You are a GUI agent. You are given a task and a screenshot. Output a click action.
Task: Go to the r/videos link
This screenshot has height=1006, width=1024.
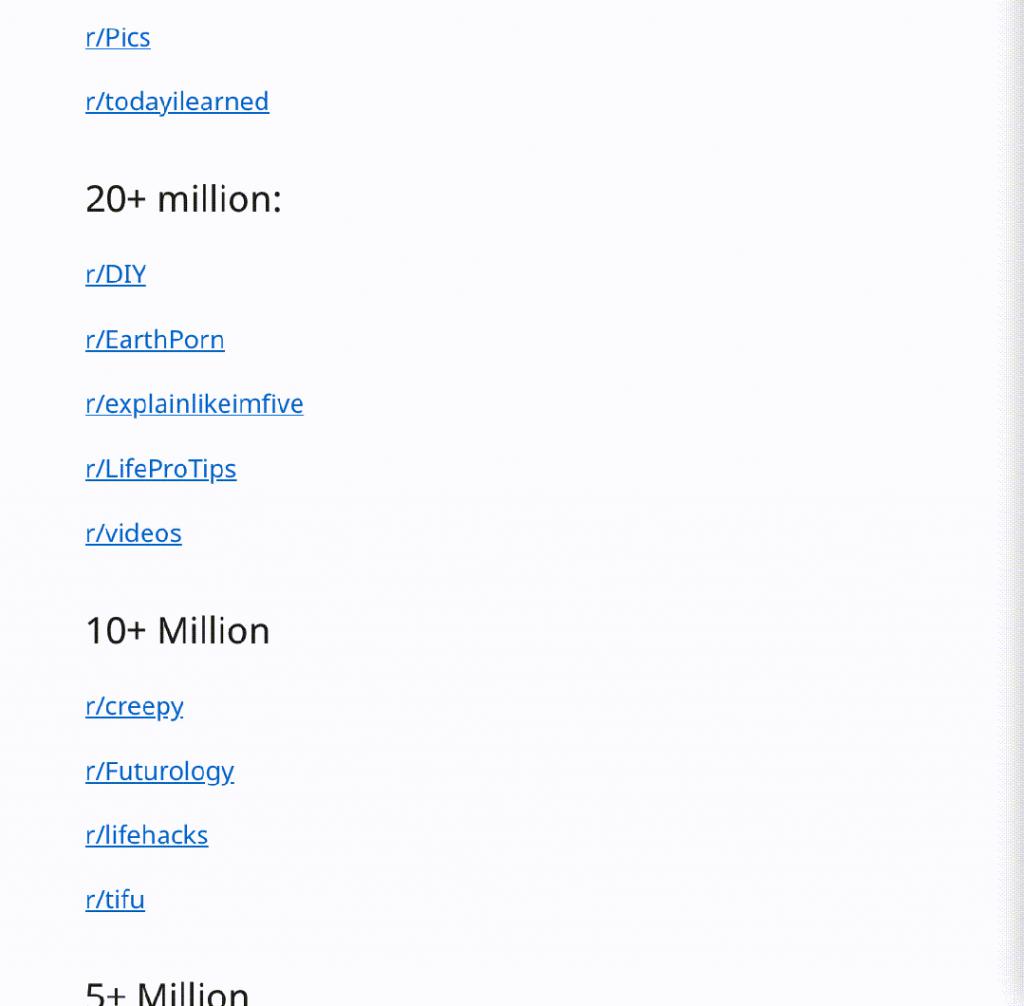pos(133,533)
